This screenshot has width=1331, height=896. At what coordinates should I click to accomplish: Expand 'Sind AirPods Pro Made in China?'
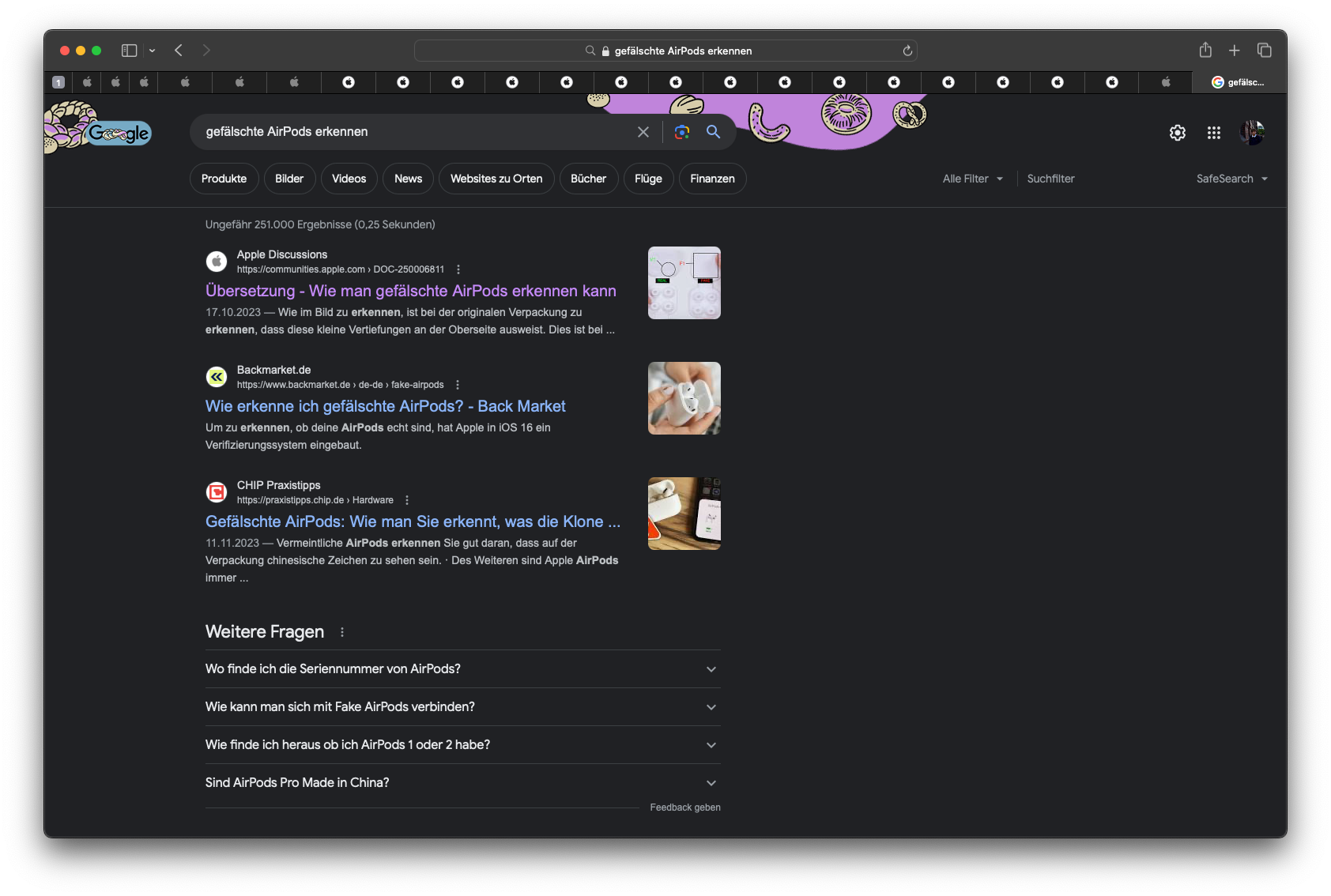(x=463, y=783)
